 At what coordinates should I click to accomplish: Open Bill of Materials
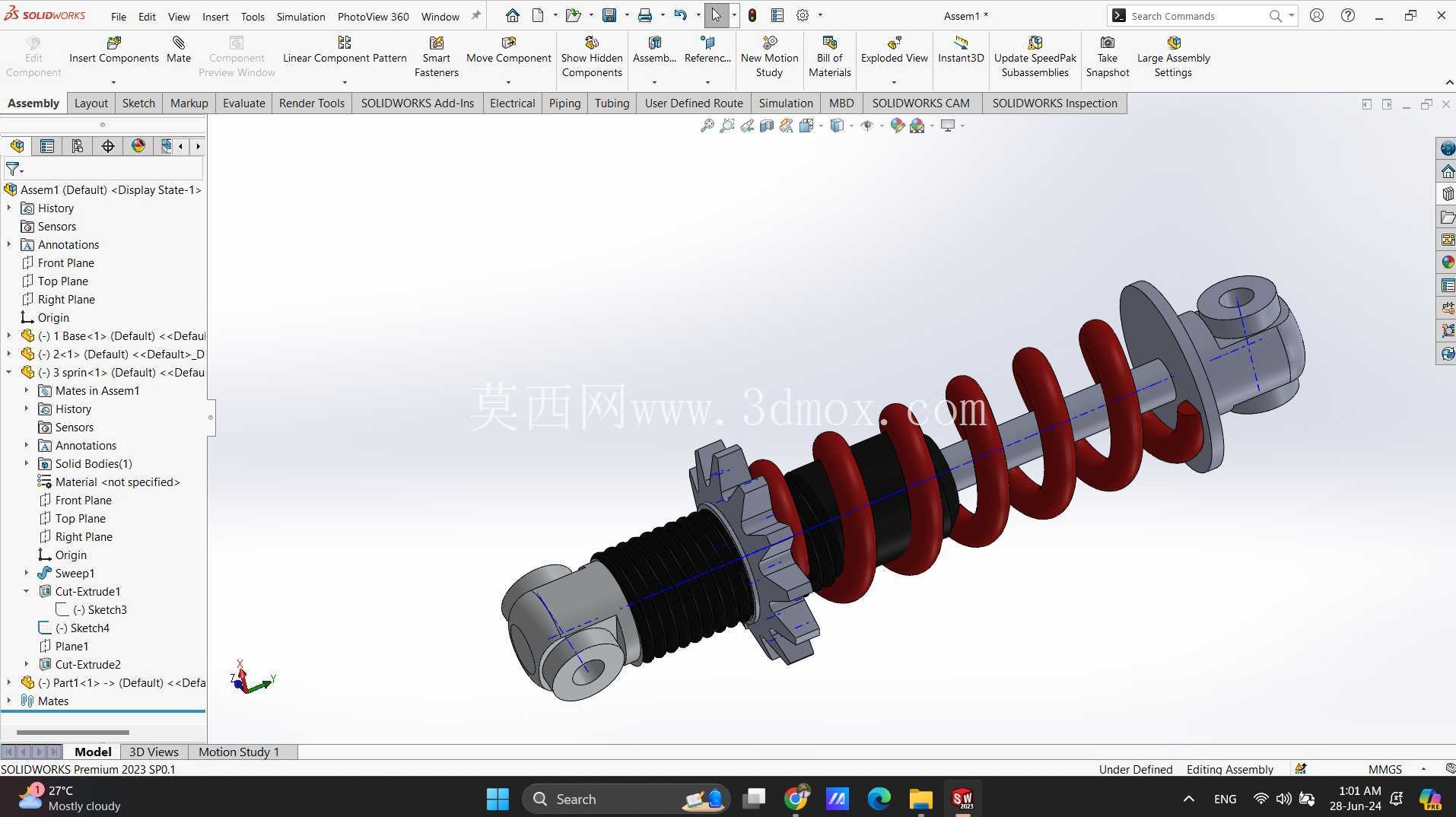click(x=829, y=57)
